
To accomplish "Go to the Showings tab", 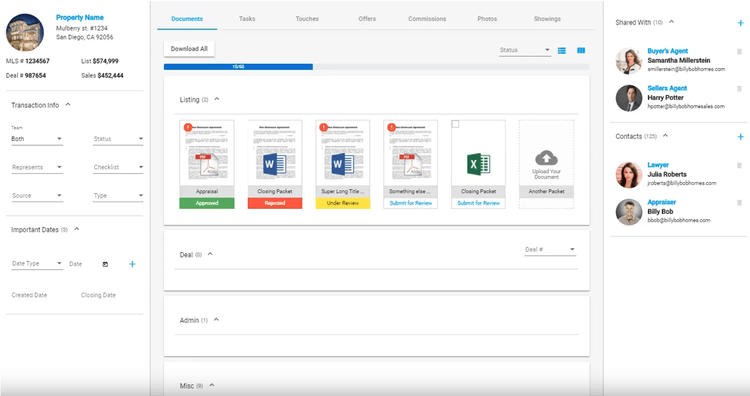I will pos(547,19).
